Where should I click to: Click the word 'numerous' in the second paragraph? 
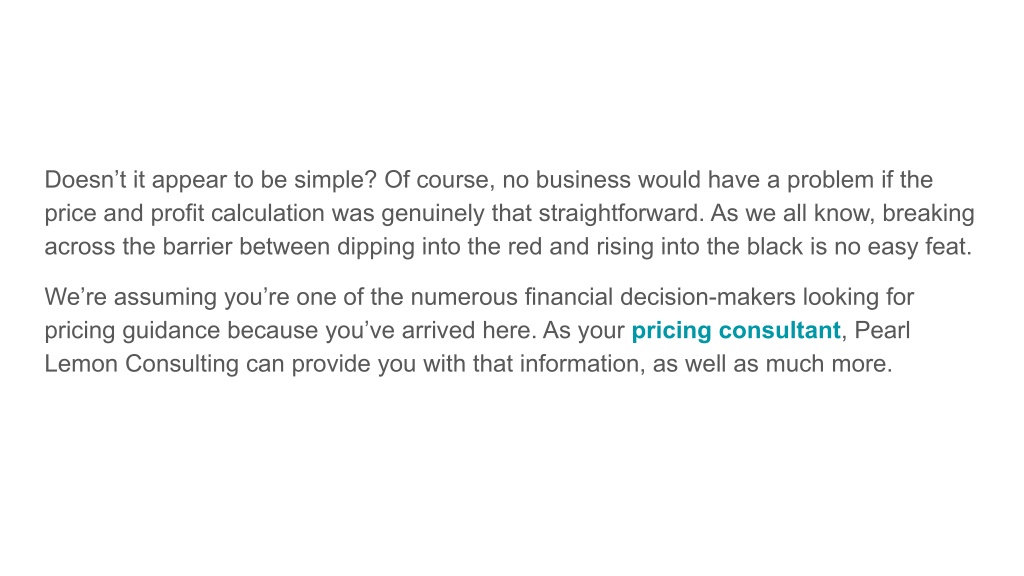click(464, 297)
